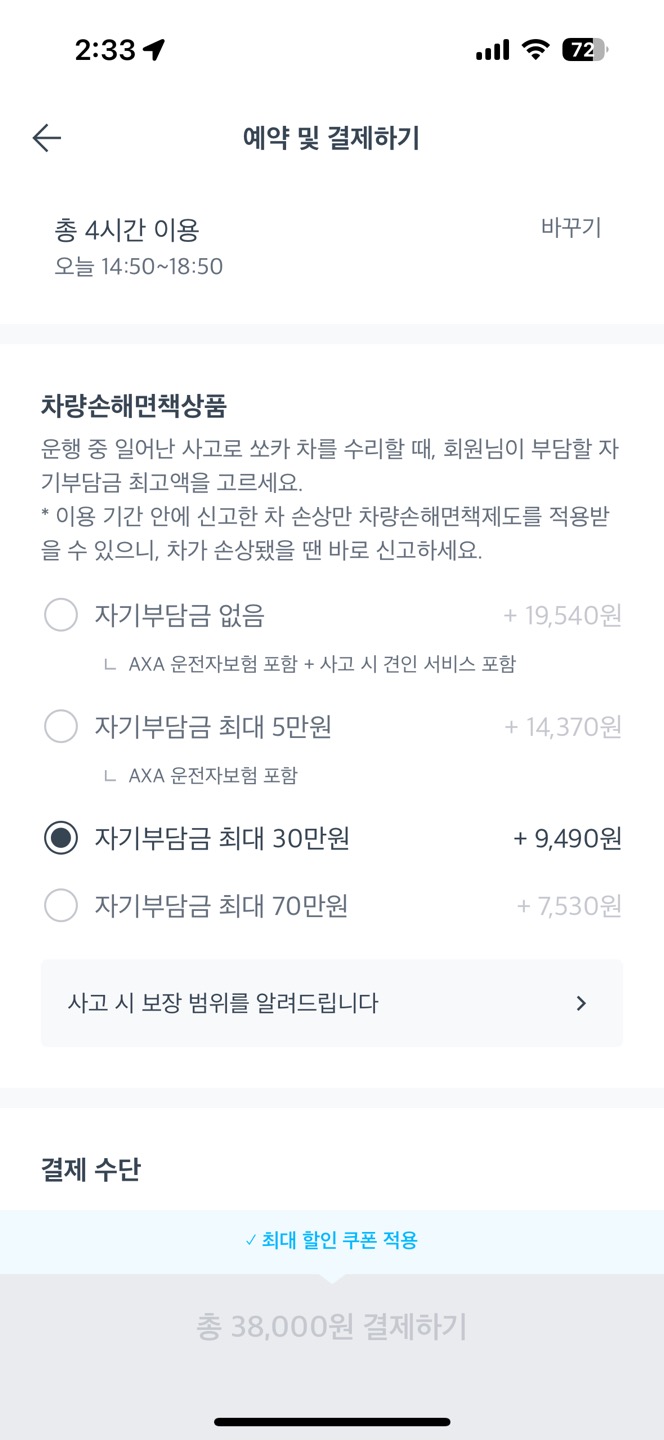The height and width of the screenshot is (1440, 664).
Task: Select 자기부담금 없음 insurance option
Action: tap(61, 617)
